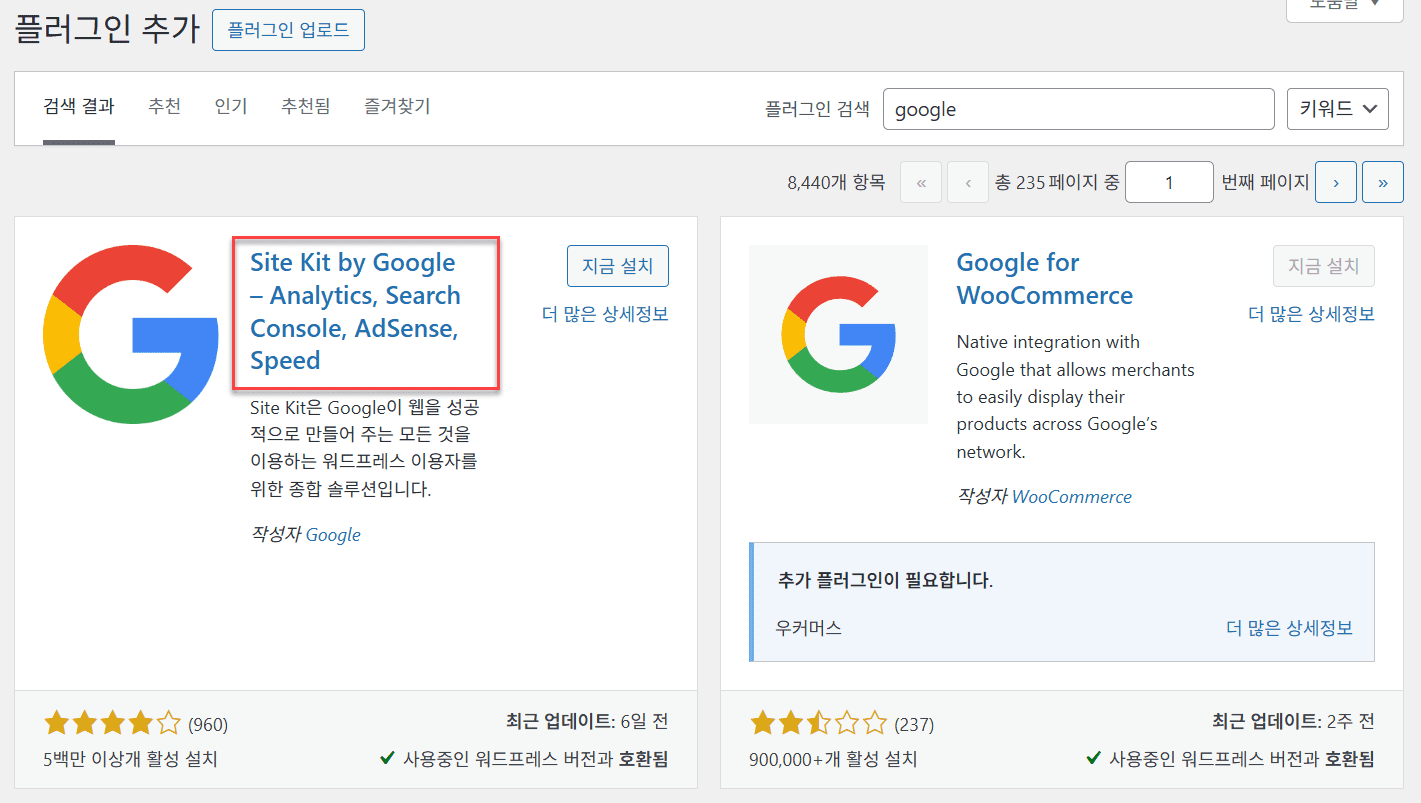This screenshot has width=1421, height=803.
Task: Click the plugin search field containing google
Action: pos(1078,109)
